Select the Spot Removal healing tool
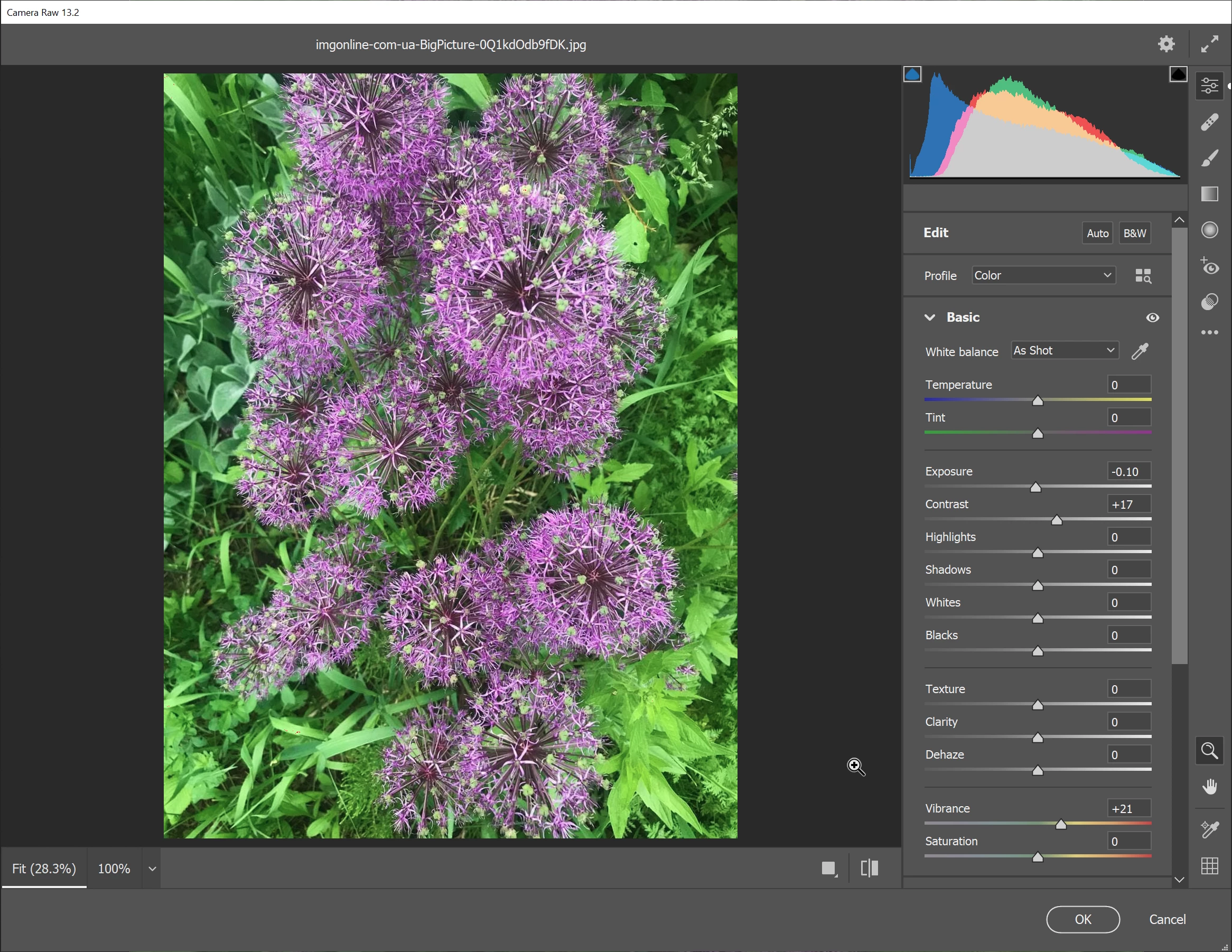This screenshot has width=1232, height=952. (1209, 122)
